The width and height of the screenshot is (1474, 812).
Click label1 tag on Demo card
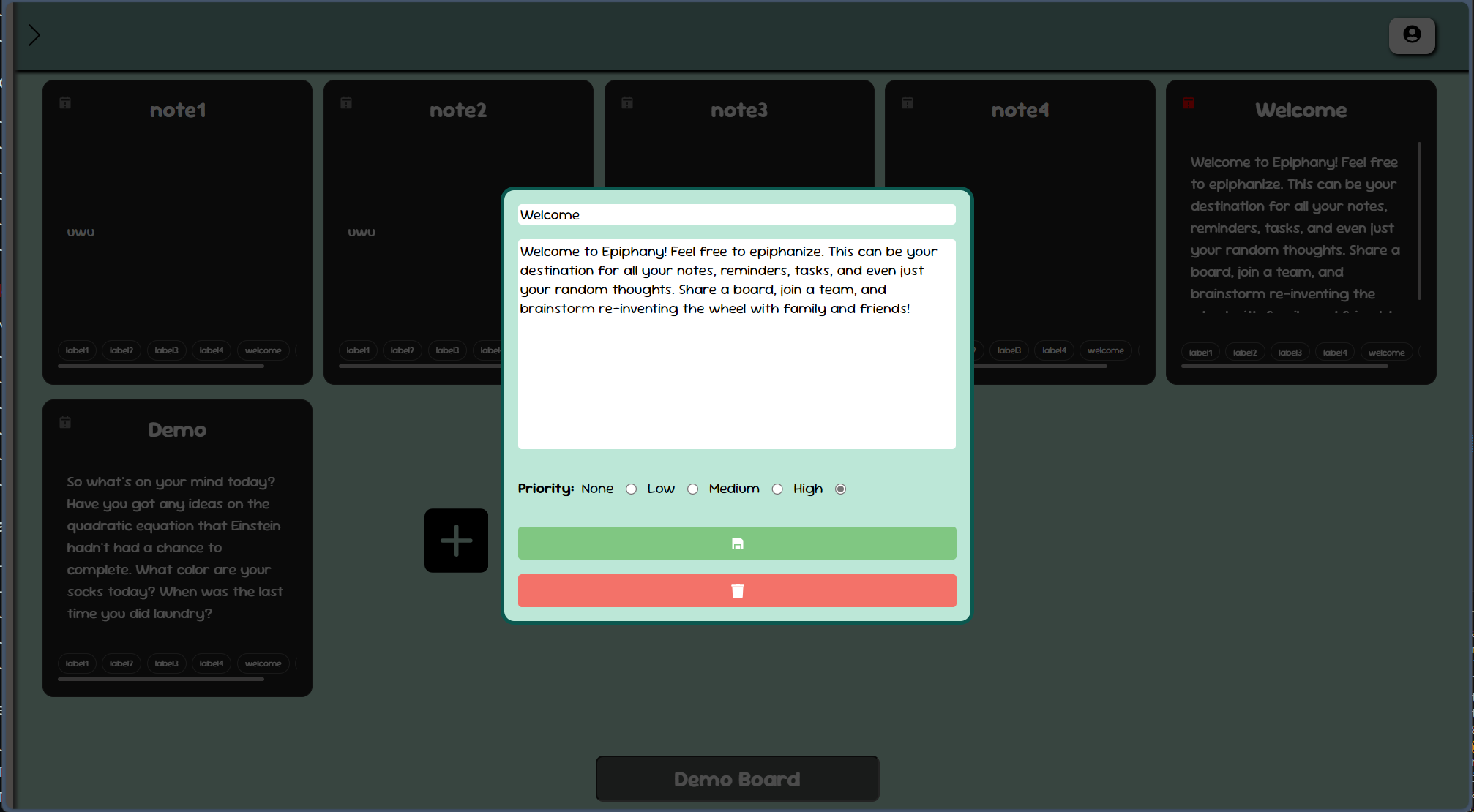coord(77,663)
